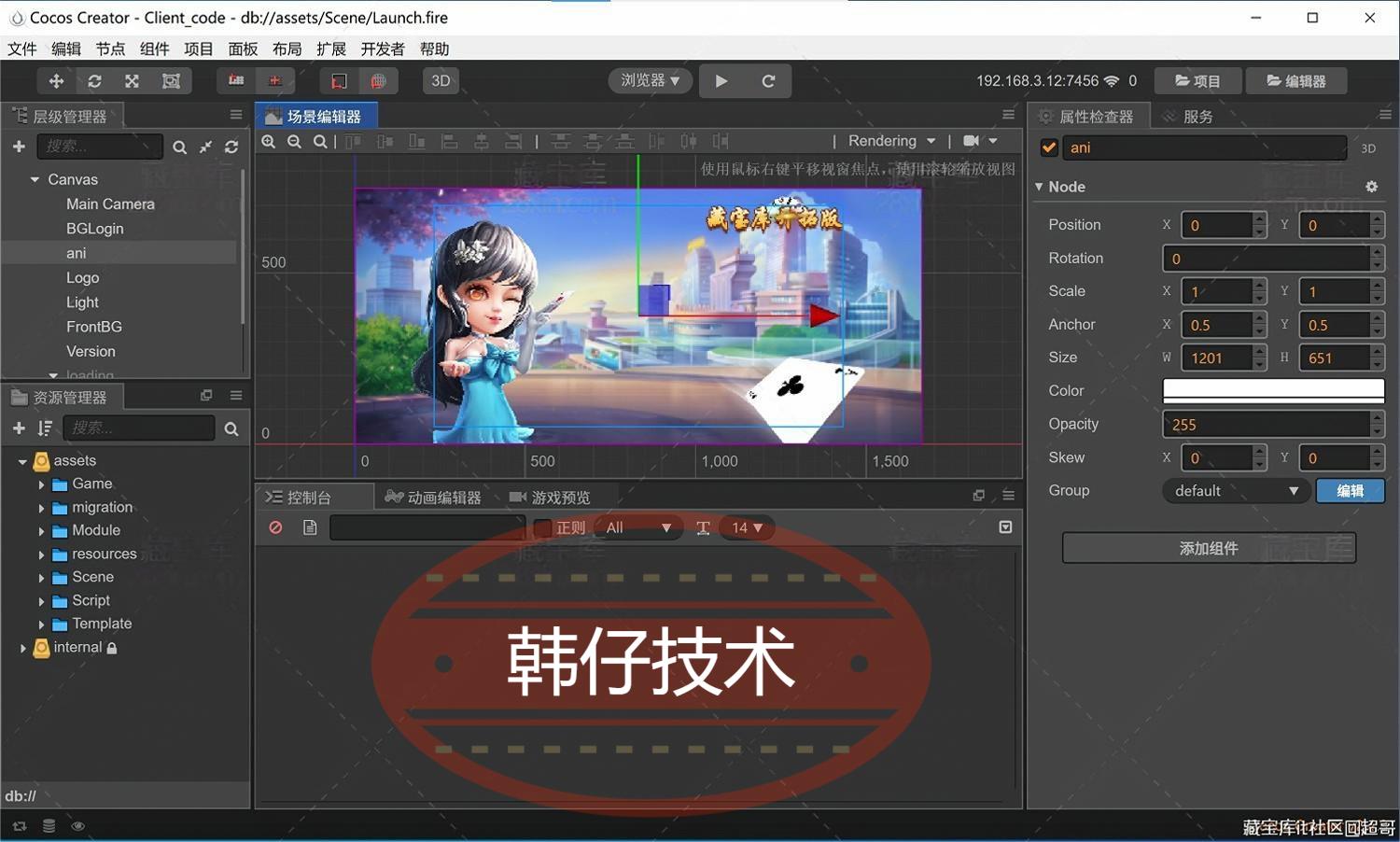Reset the scene zoom
Screen dimensions: 1400x842
click(x=320, y=142)
